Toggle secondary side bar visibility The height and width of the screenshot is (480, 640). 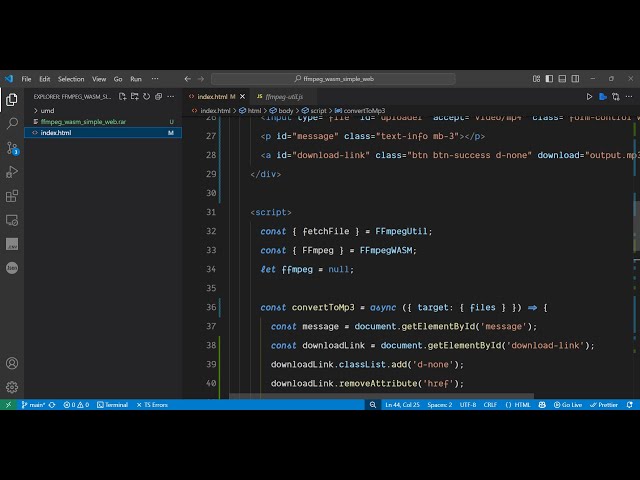coord(576,79)
